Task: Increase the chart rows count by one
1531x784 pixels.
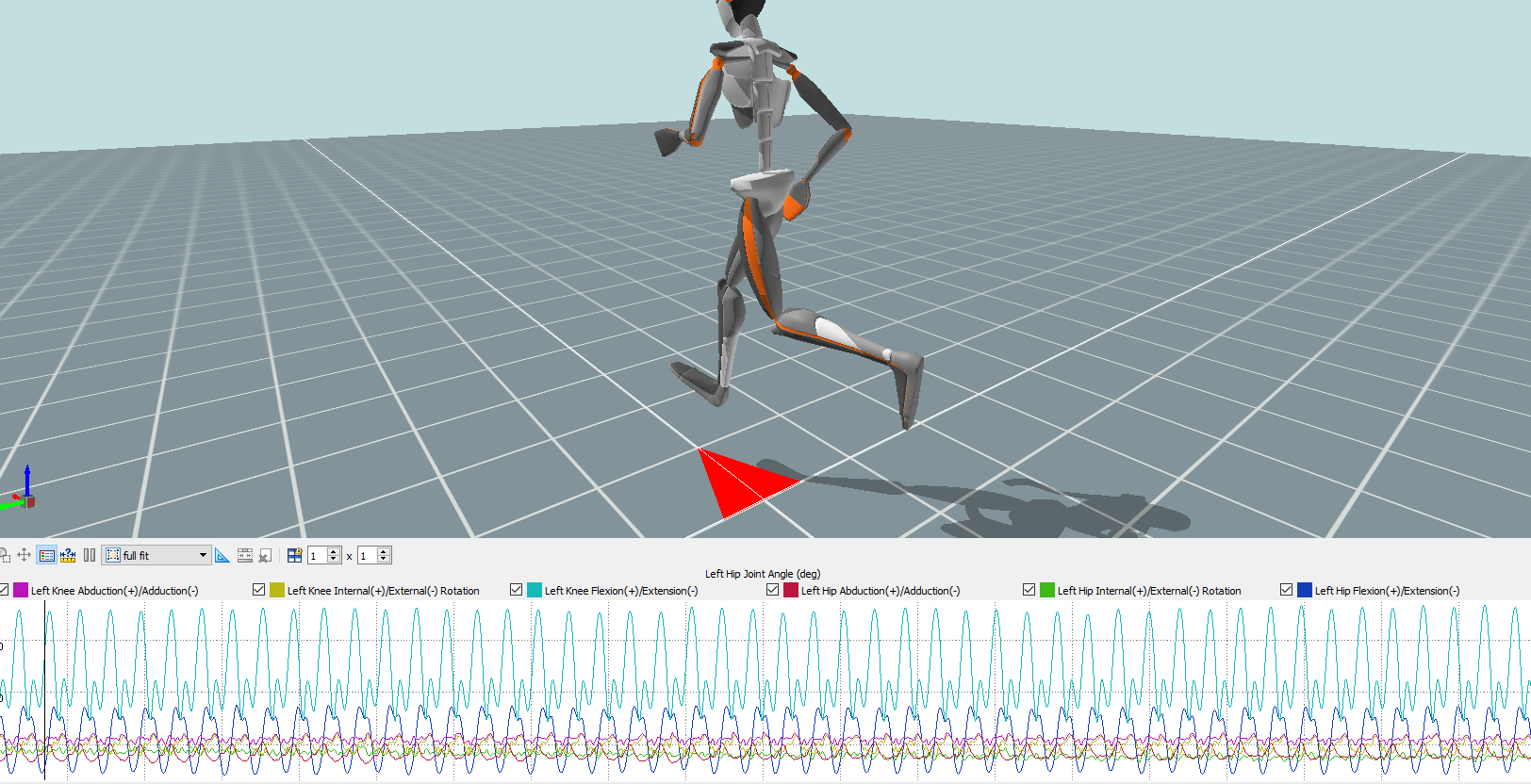Action: click(334, 551)
